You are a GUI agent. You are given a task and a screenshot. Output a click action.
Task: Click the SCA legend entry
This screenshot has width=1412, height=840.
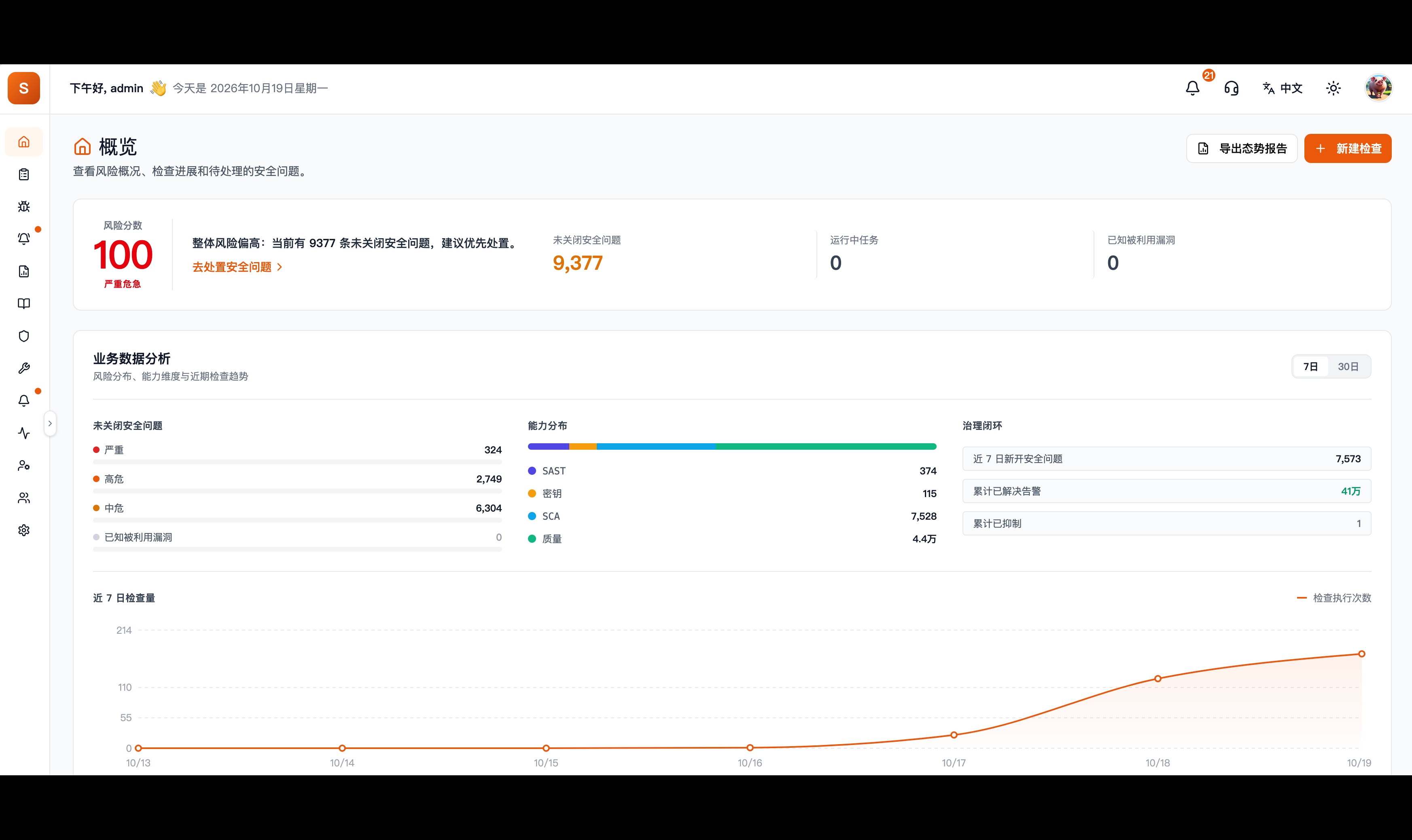[x=732, y=516]
